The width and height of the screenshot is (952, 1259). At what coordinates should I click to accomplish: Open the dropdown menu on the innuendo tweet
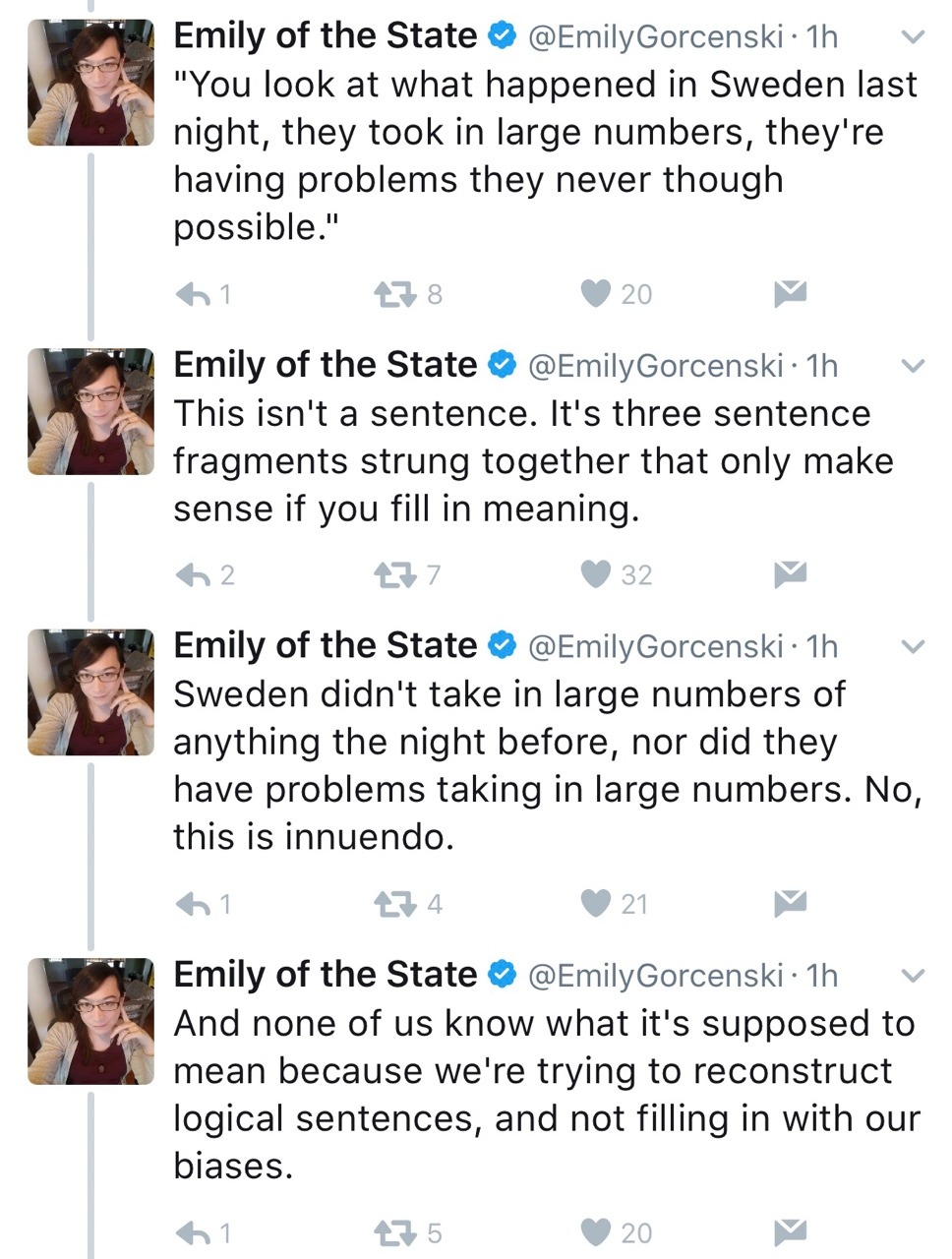click(913, 647)
